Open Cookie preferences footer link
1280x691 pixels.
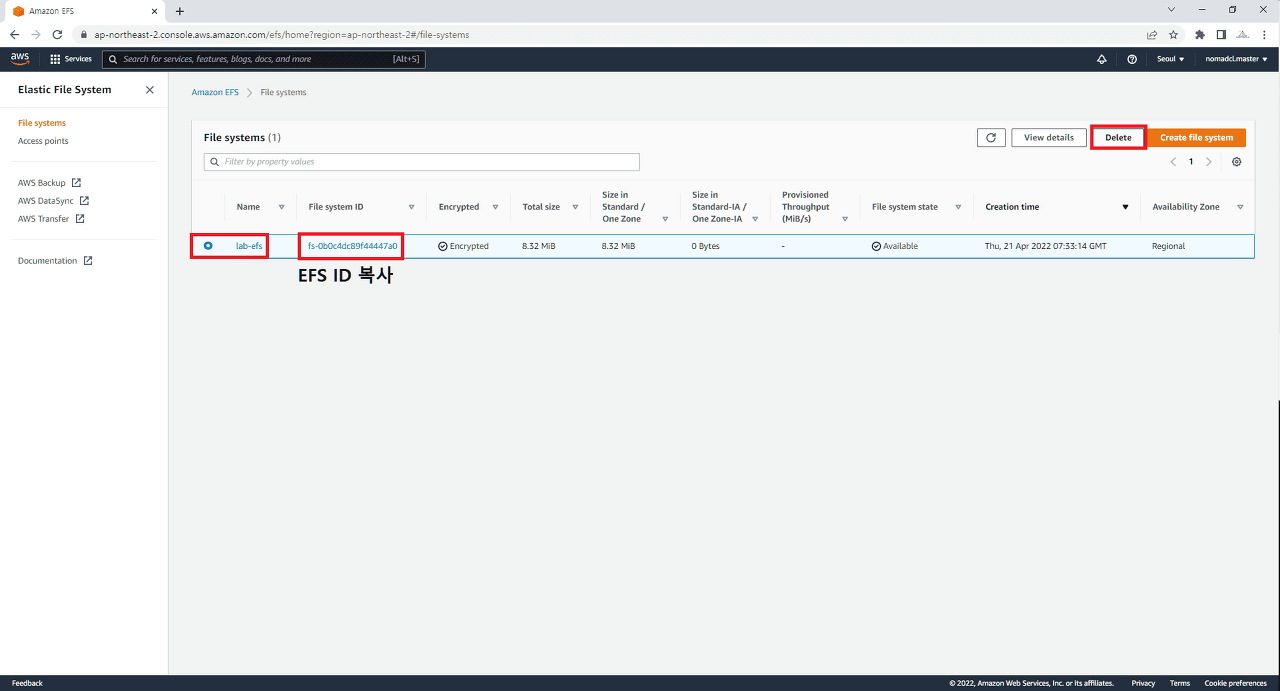pyautogui.click(x=1235, y=683)
